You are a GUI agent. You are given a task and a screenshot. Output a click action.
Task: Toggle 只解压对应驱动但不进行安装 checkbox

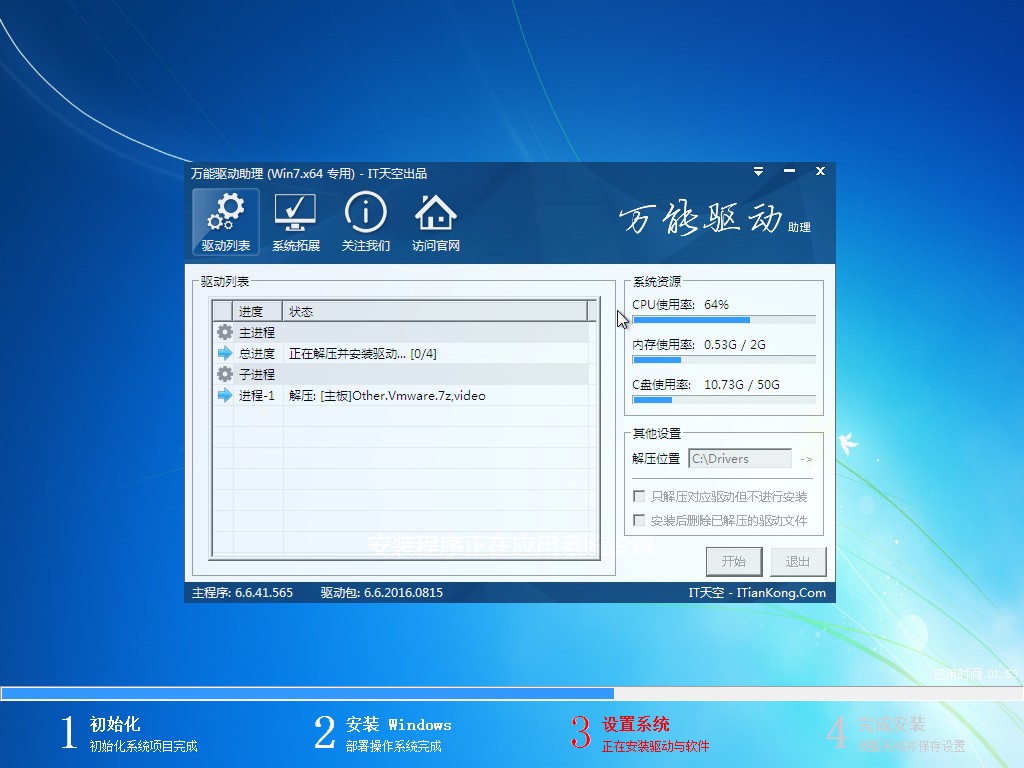click(639, 496)
